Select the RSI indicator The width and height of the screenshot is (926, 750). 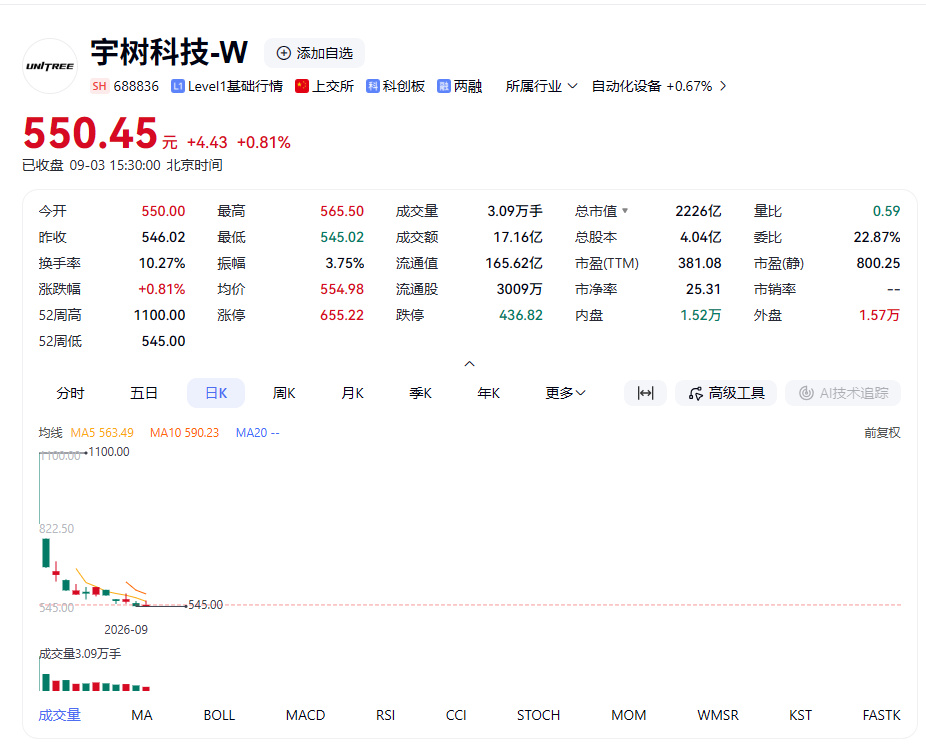pos(386,715)
